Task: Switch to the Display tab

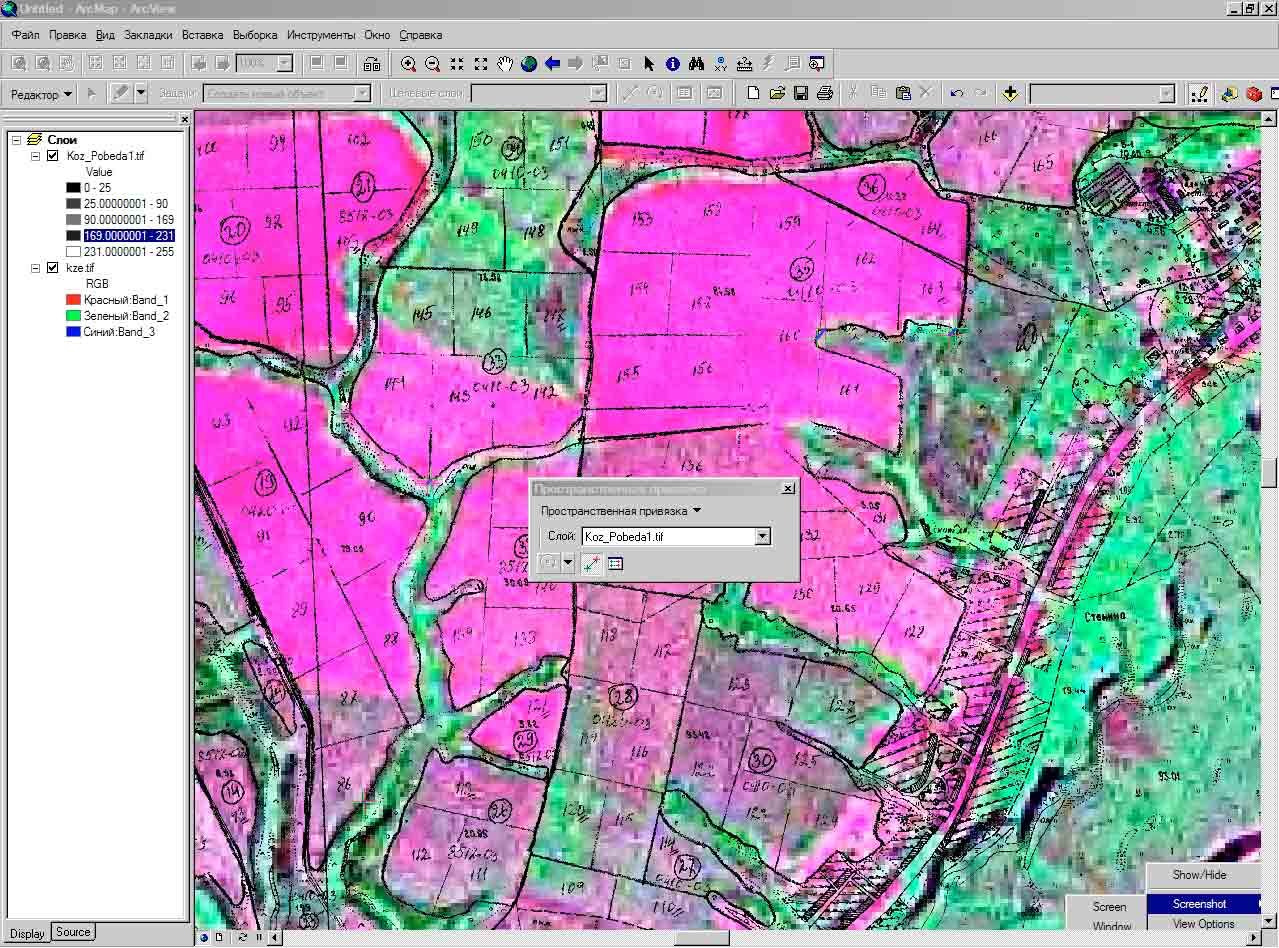Action: [27, 933]
